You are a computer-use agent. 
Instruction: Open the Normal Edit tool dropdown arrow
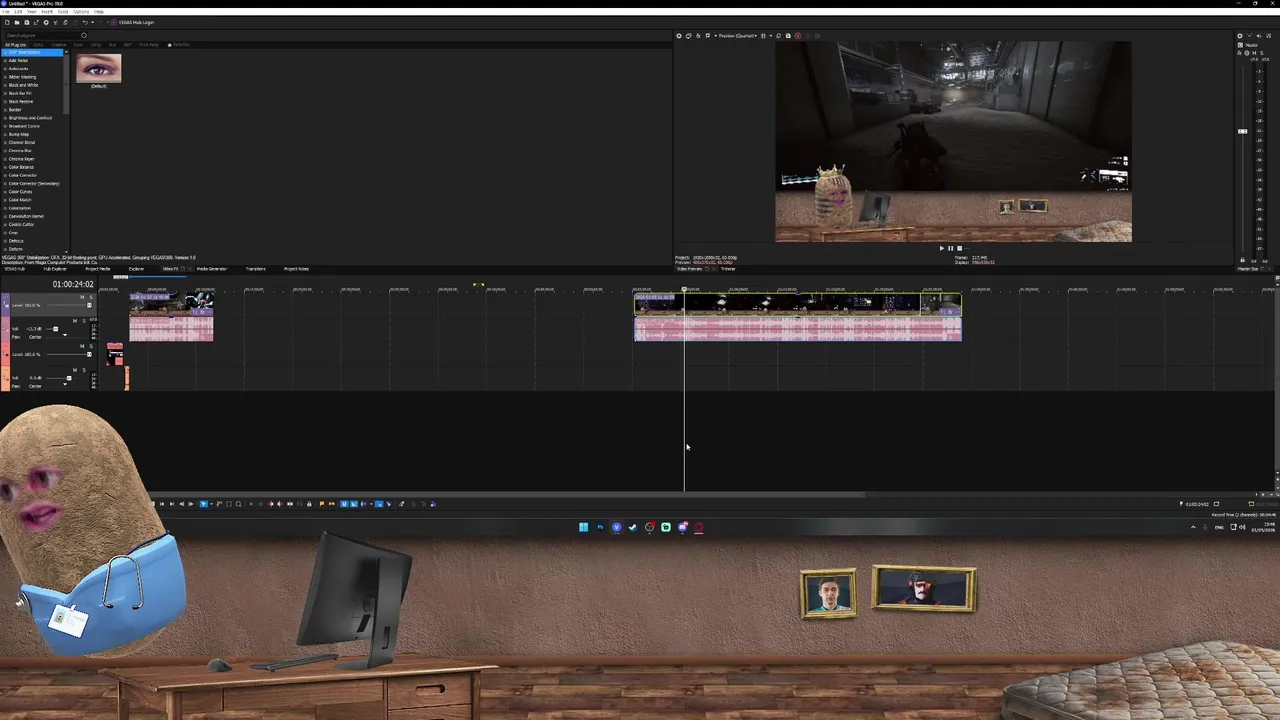click(211, 504)
